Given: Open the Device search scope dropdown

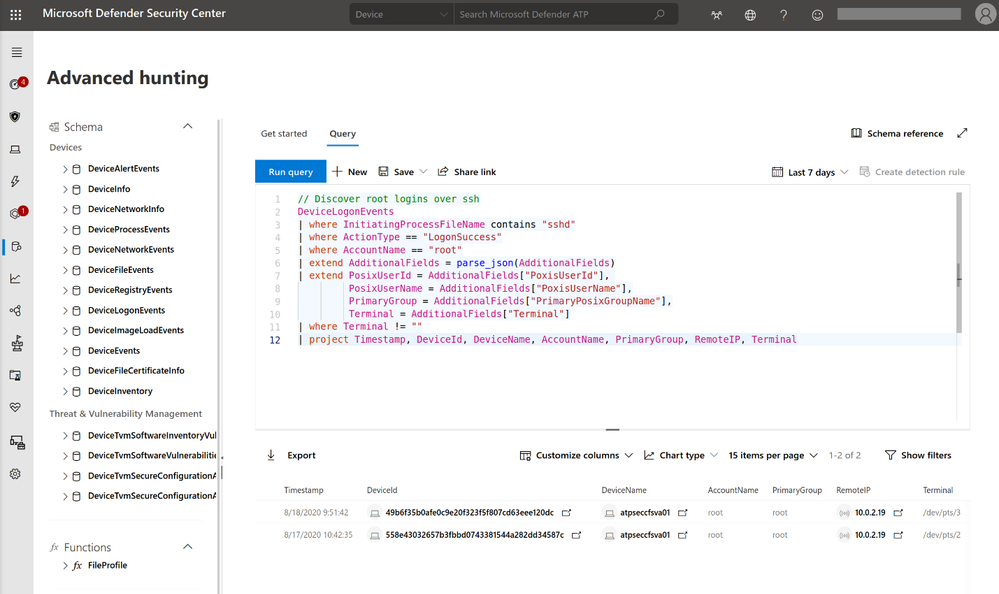Looking at the screenshot, I should (x=401, y=14).
